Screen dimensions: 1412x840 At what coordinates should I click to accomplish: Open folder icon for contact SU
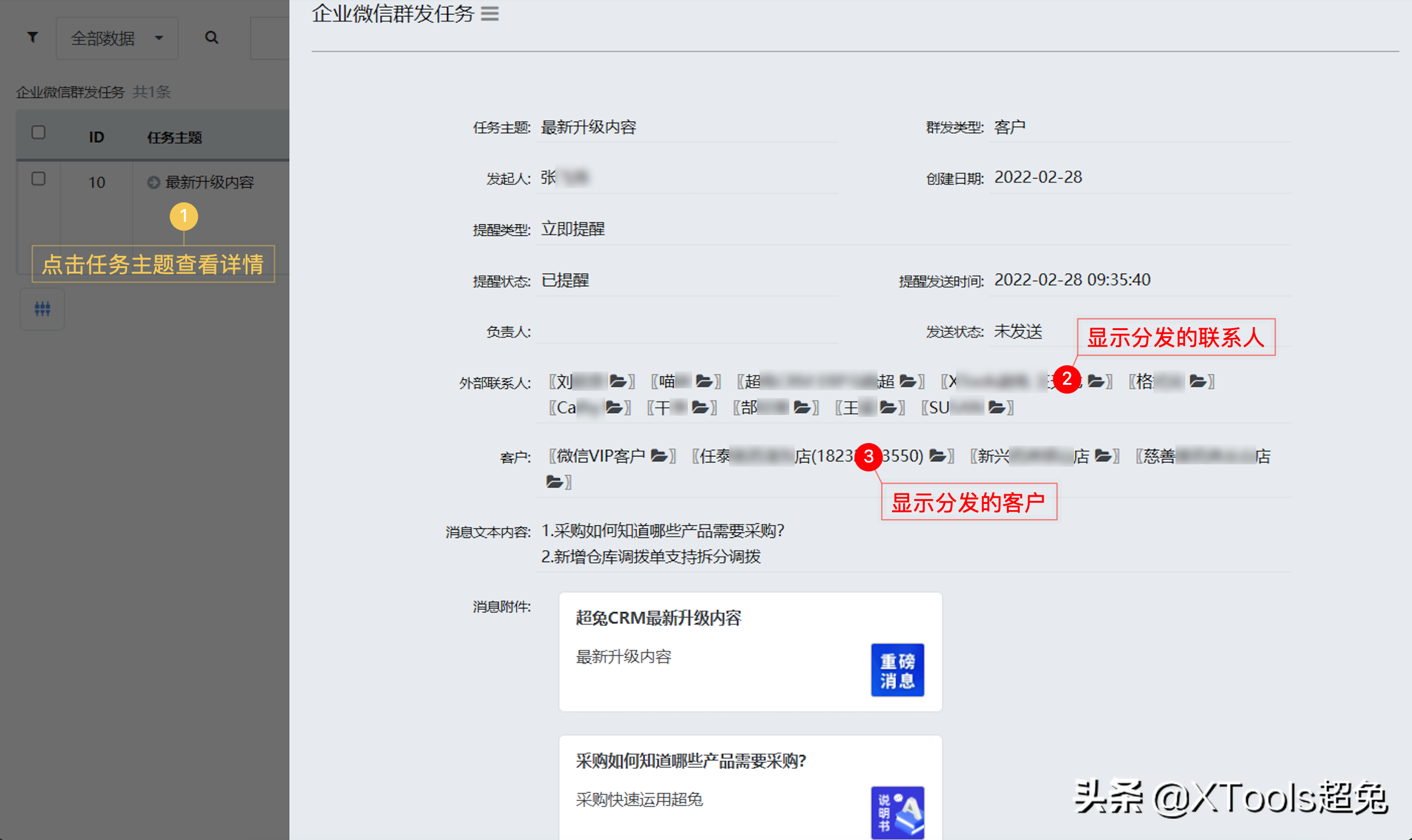point(996,407)
